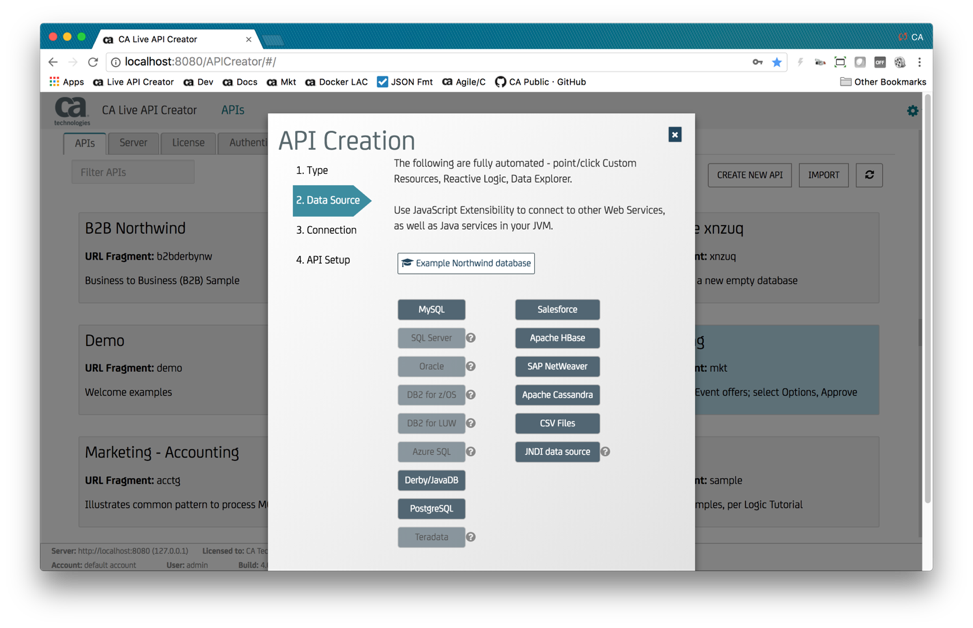Click the help icon beside DB2 for z/OS
Viewport: 973px width, 628px height.
point(471,395)
